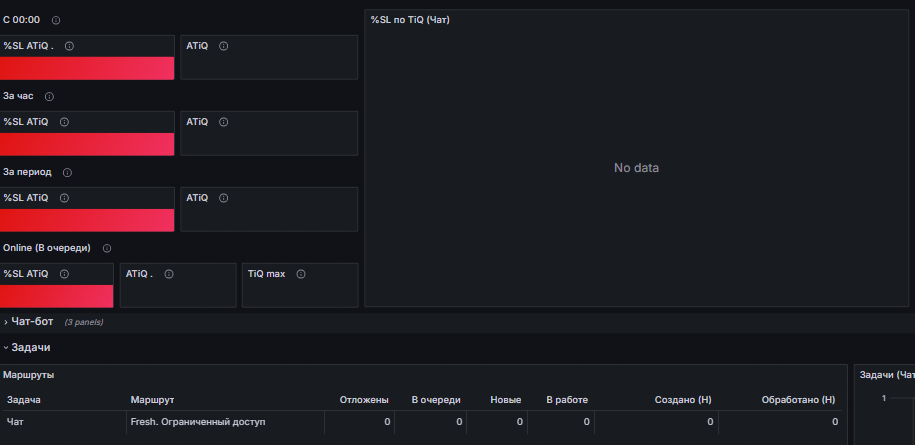Image resolution: width=915 pixels, height=445 pixels.
Task: Click info icon on TiQ max panel
Action: coord(301,274)
